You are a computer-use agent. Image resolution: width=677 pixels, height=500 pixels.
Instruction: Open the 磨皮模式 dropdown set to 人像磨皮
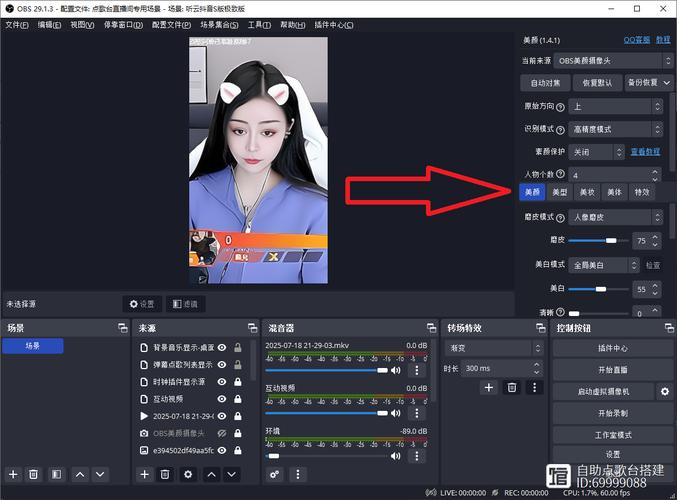(616, 217)
